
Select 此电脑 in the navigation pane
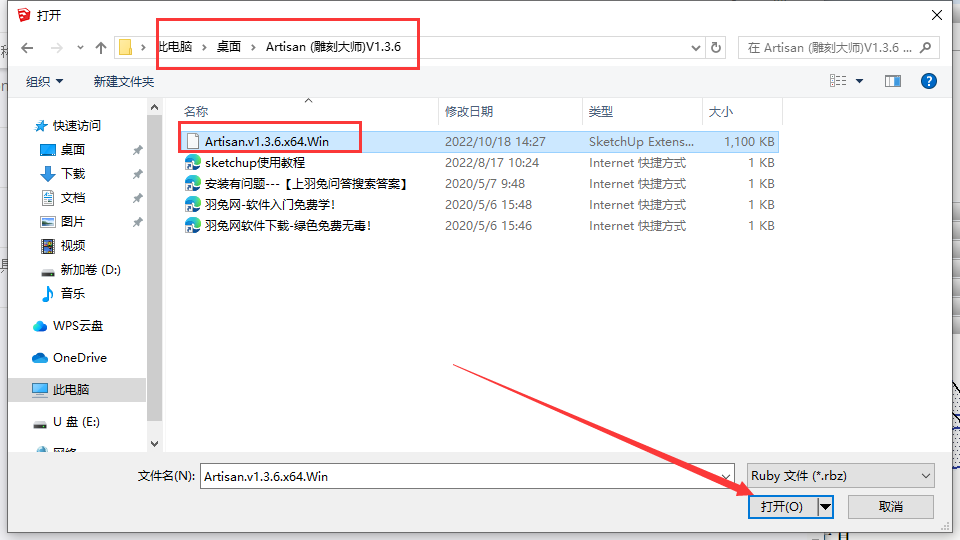tap(70, 390)
